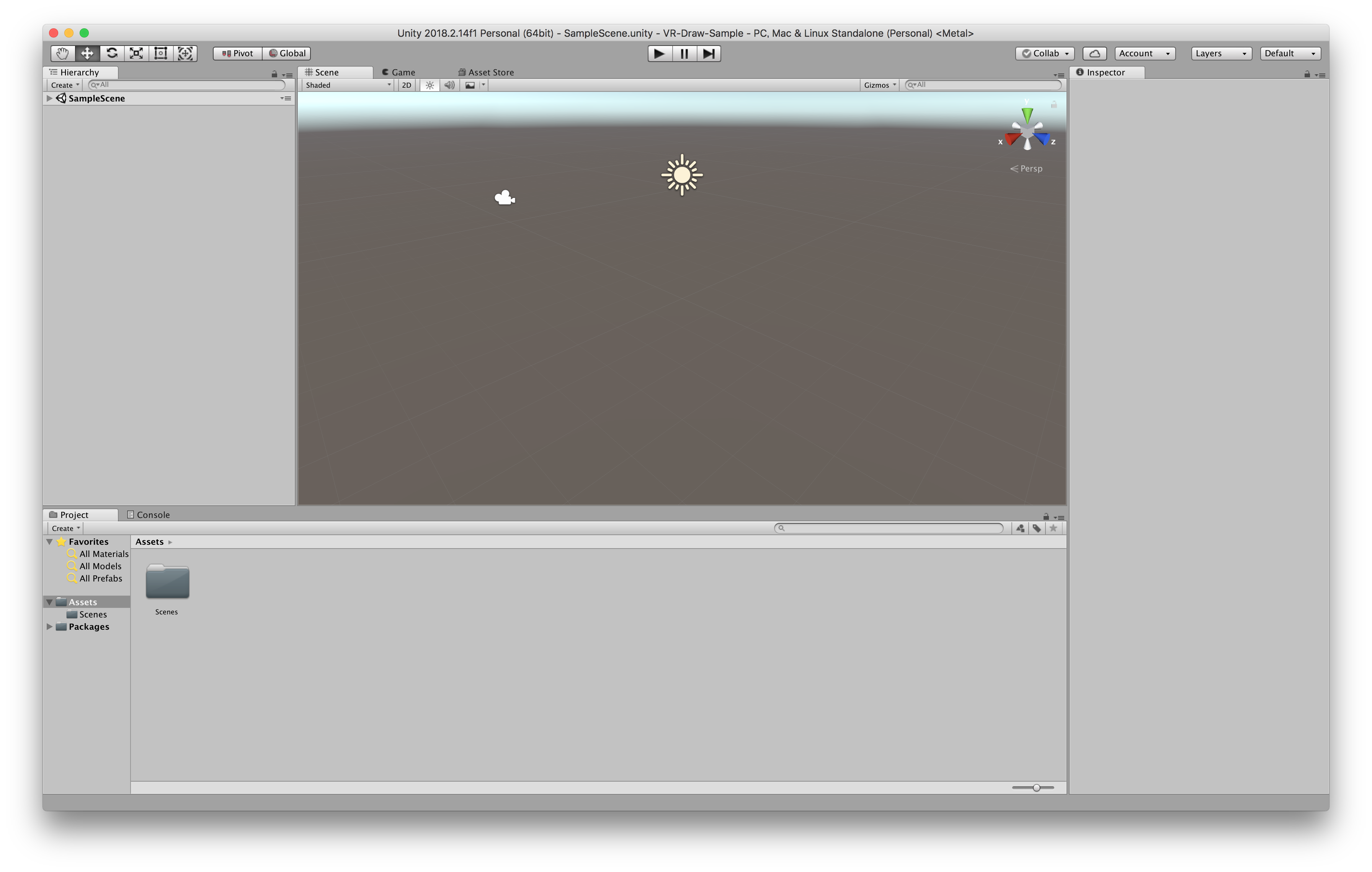This screenshot has width=1372, height=872.
Task: Enable 2D view mode
Action: (x=406, y=85)
